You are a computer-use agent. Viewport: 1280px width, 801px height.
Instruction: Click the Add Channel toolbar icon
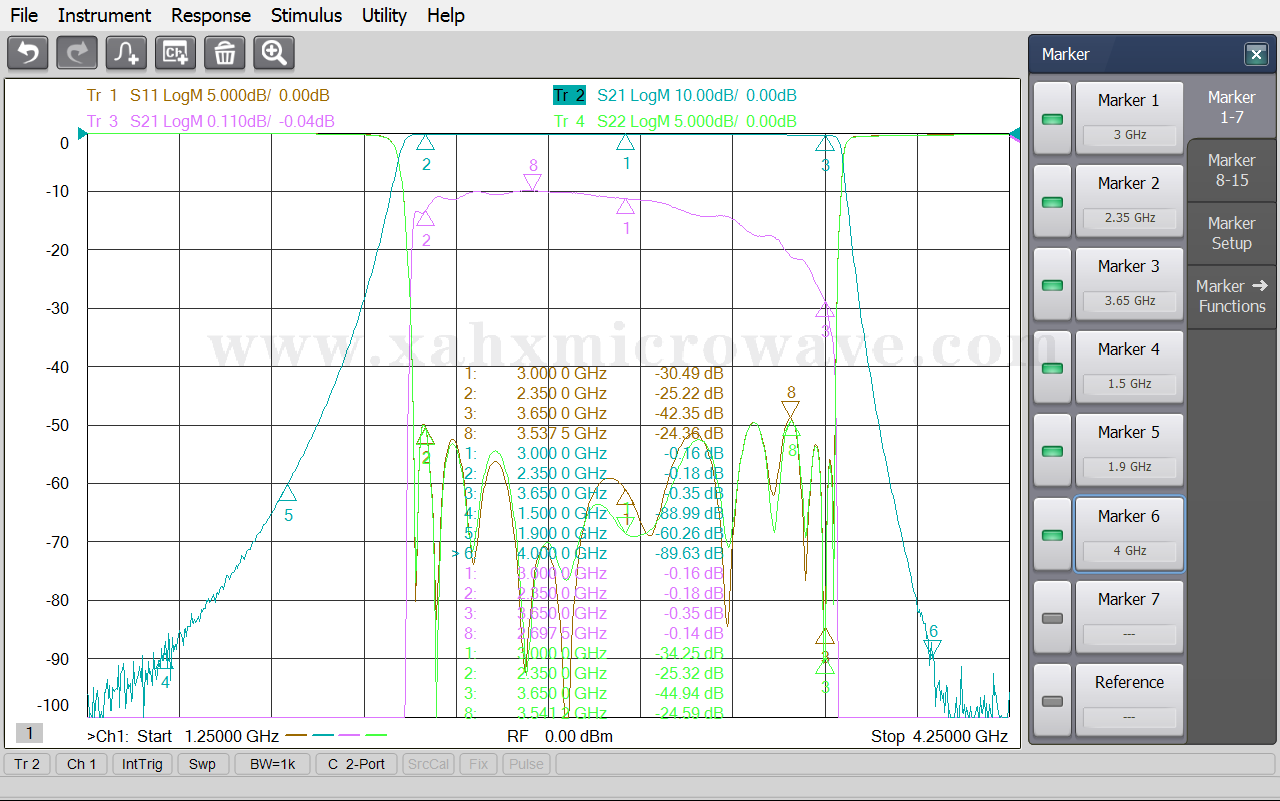176,53
